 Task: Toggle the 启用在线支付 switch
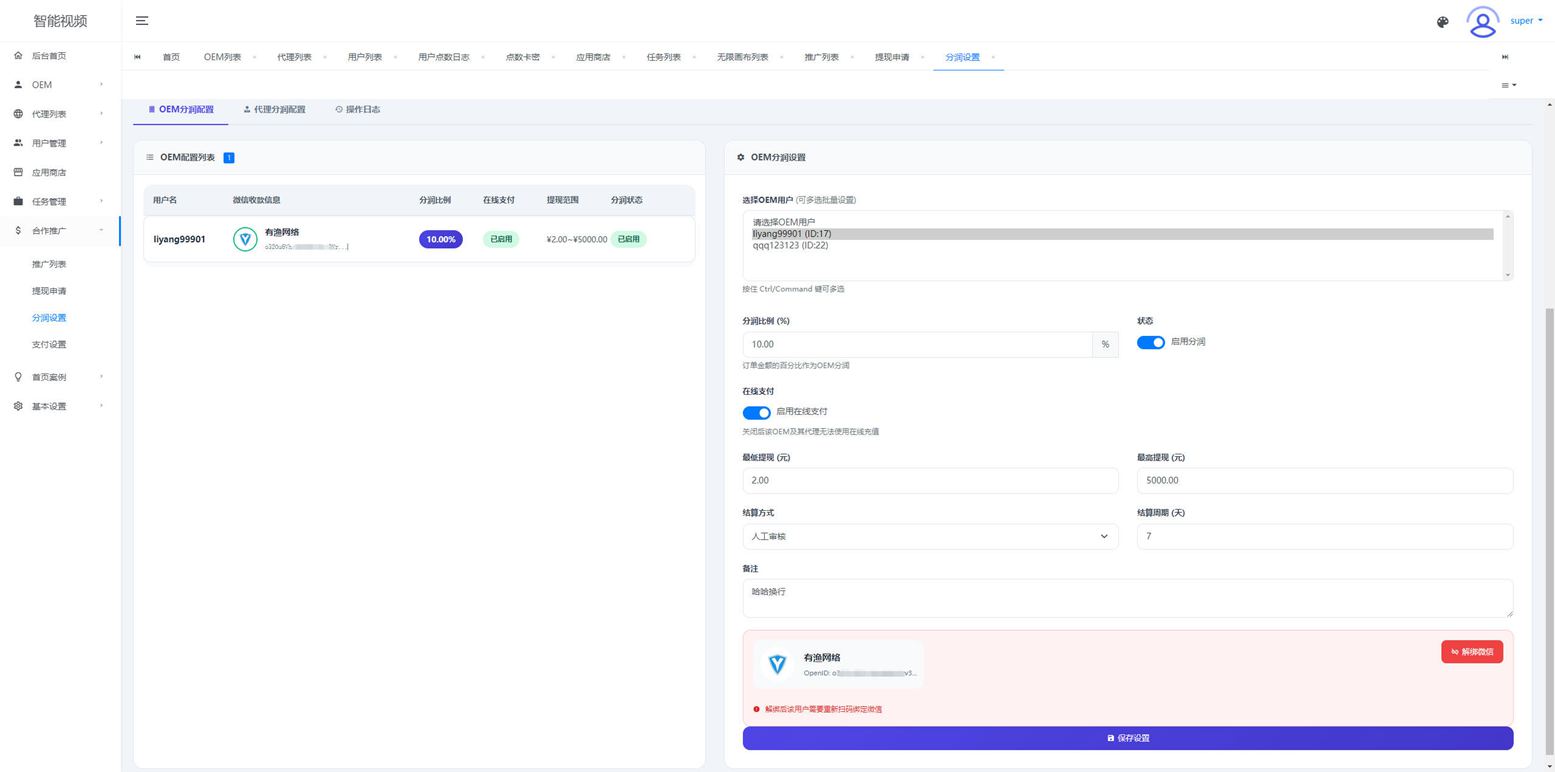pyautogui.click(x=757, y=412)
